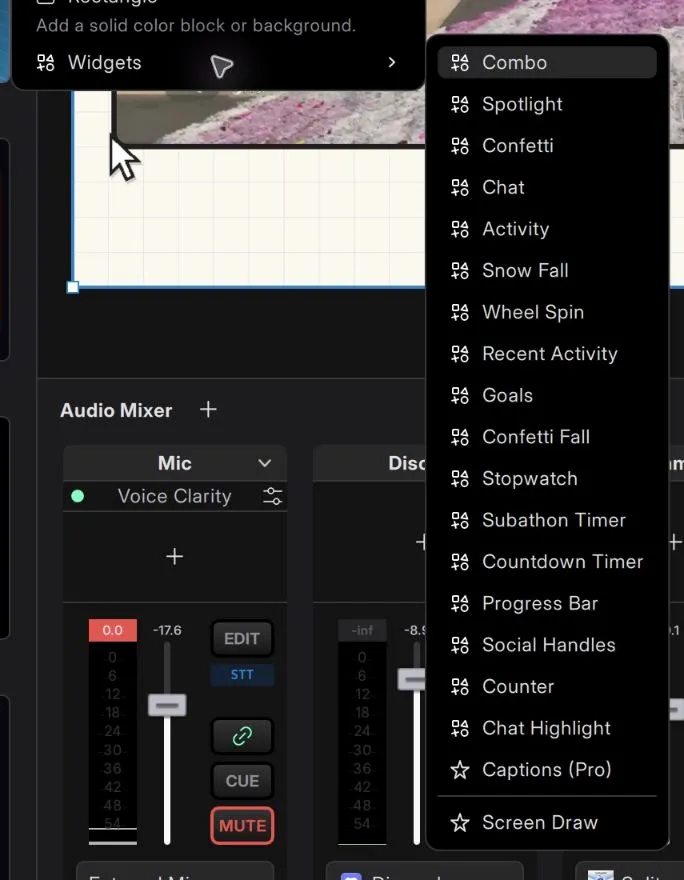Click widget icon beside Goals
The height and width of the screenshot is (880, 684).
[460, 395]
